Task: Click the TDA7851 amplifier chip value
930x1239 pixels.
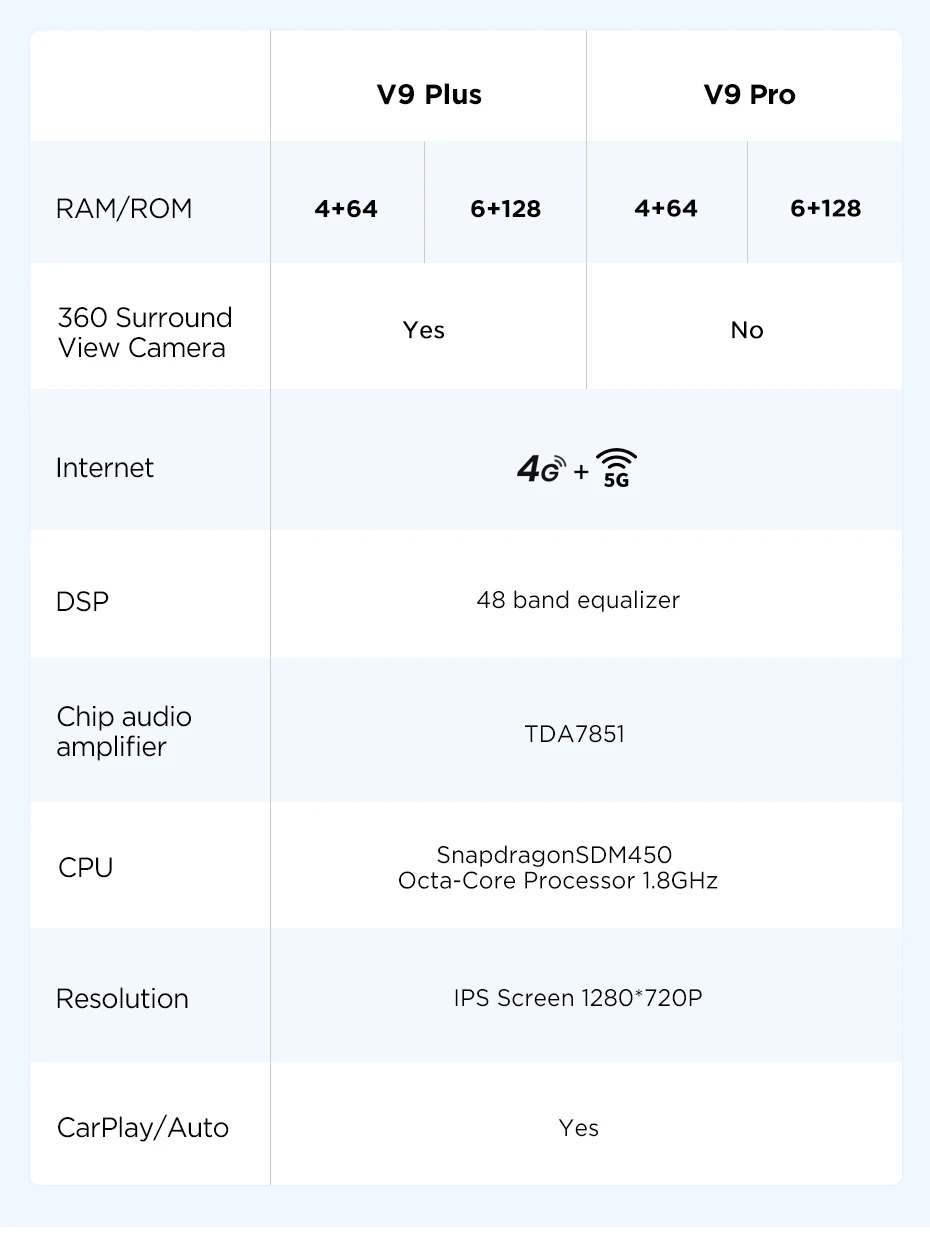Action: tap(575, 734)
